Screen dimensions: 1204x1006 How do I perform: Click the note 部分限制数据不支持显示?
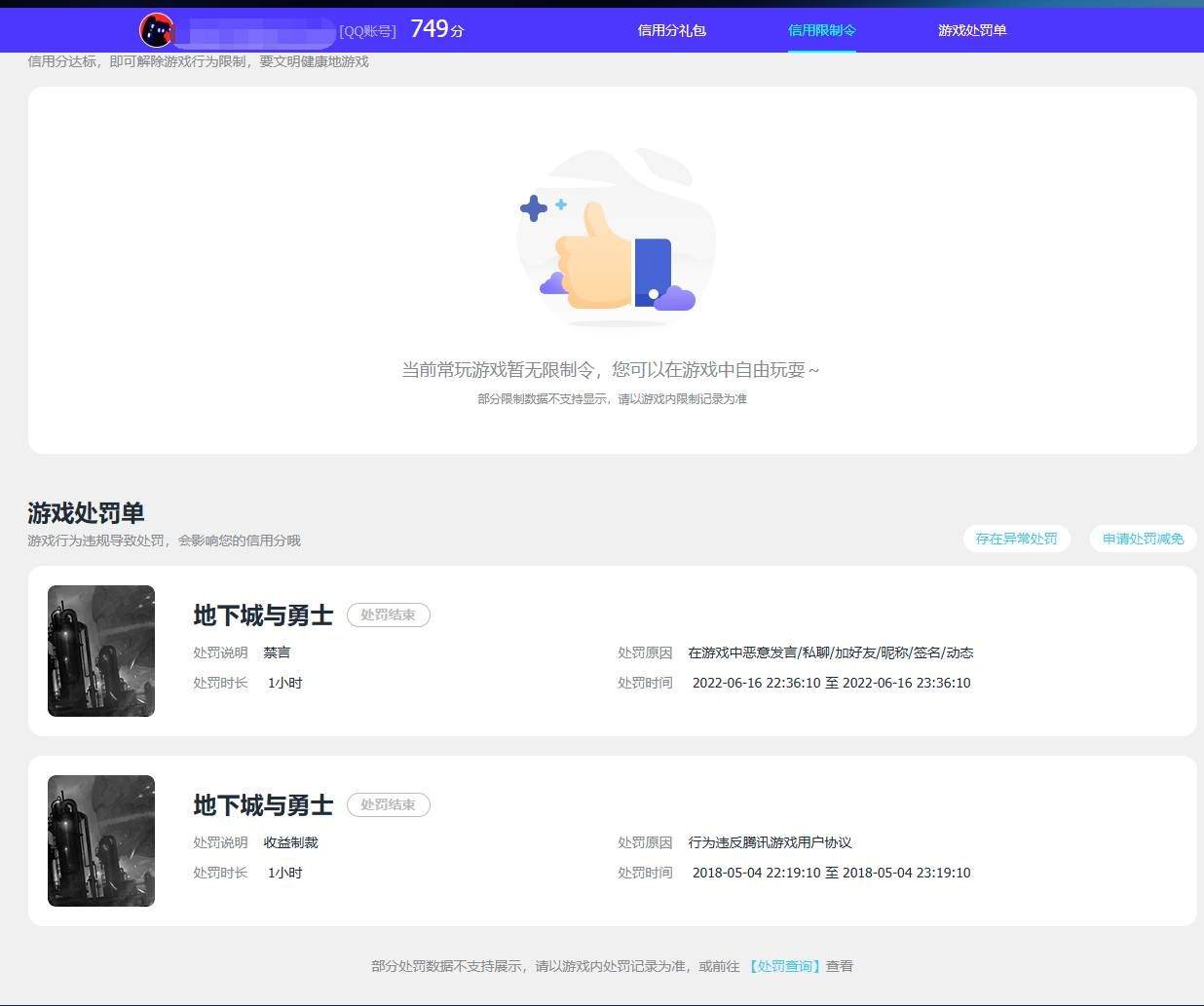612,398
